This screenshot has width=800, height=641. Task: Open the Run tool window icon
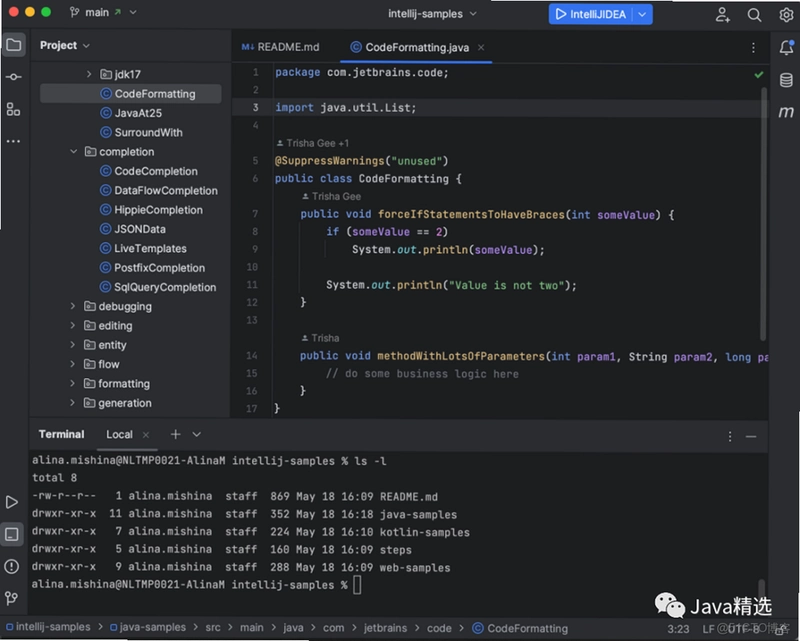pos(12,502)
